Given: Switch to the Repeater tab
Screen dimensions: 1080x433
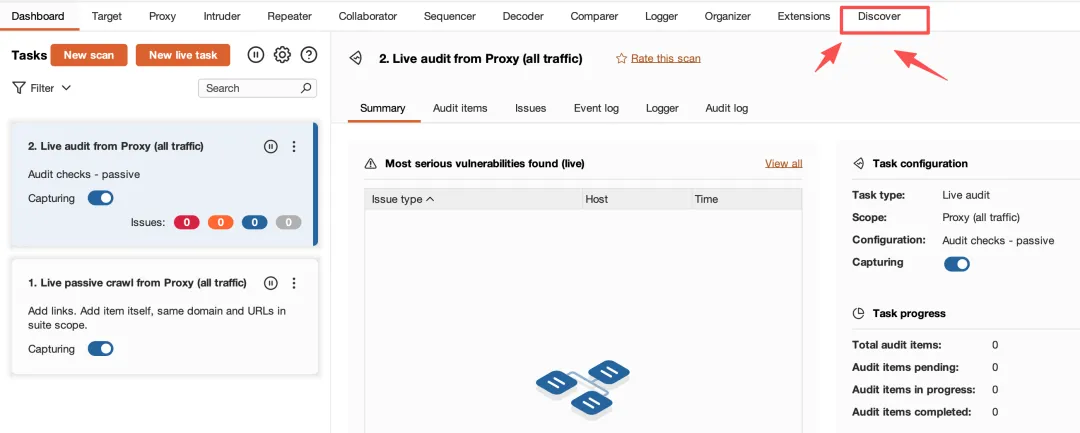Looking at the screenshot, I should click(289, 17).
